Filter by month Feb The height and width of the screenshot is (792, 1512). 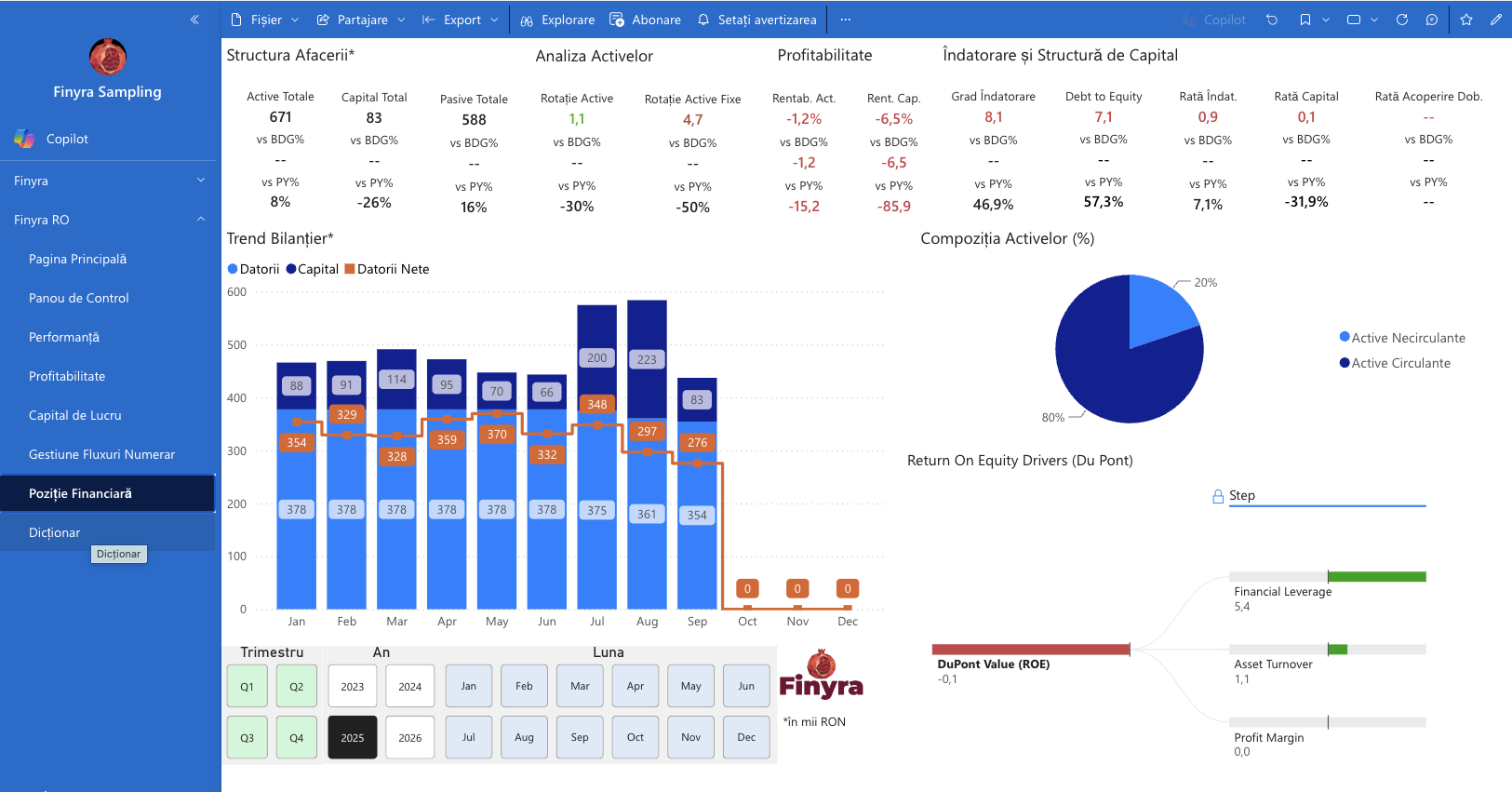tap(525, 686)
